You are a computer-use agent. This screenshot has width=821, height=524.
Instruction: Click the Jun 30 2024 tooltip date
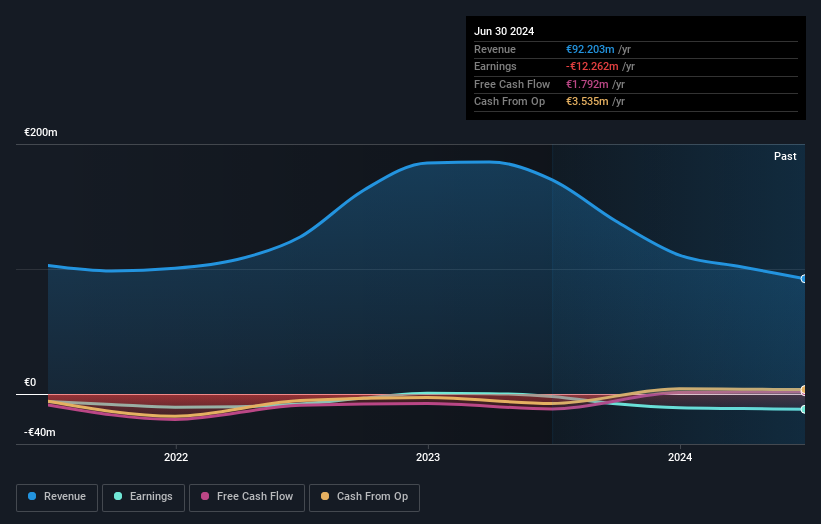click(504, 31)
